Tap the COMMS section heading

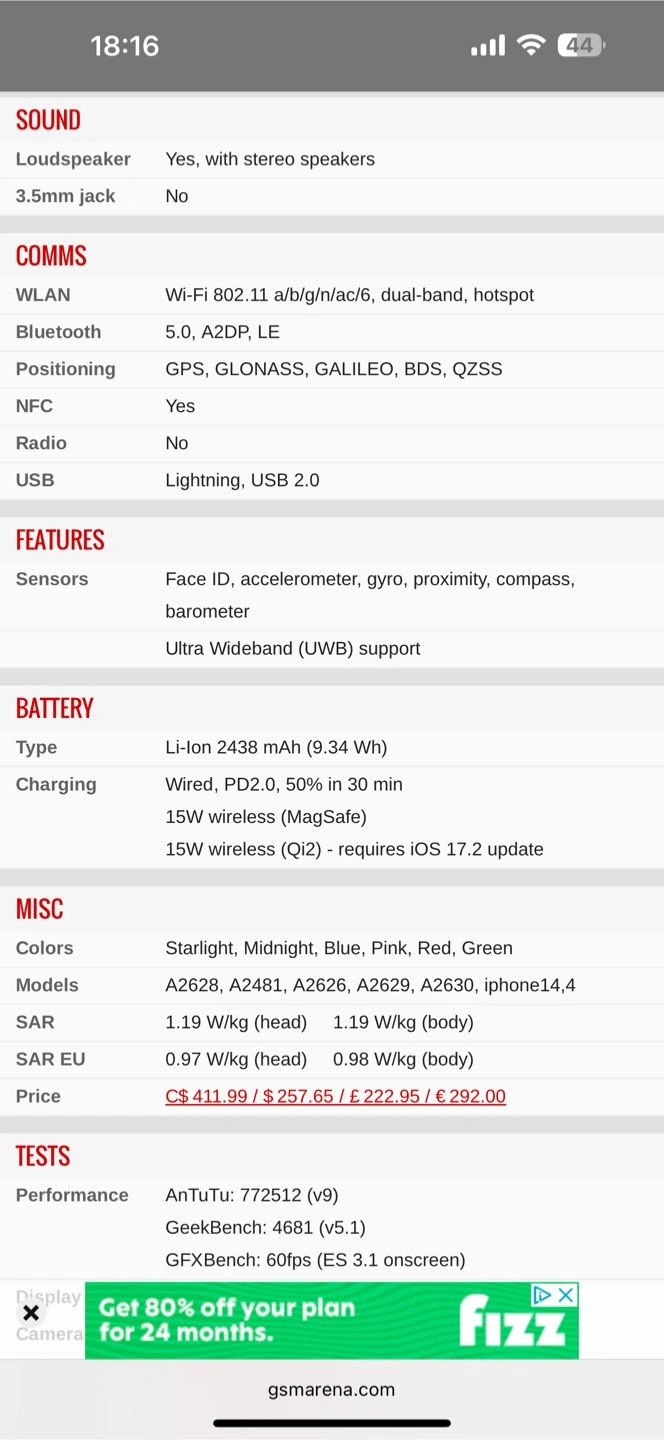point(51,256)
